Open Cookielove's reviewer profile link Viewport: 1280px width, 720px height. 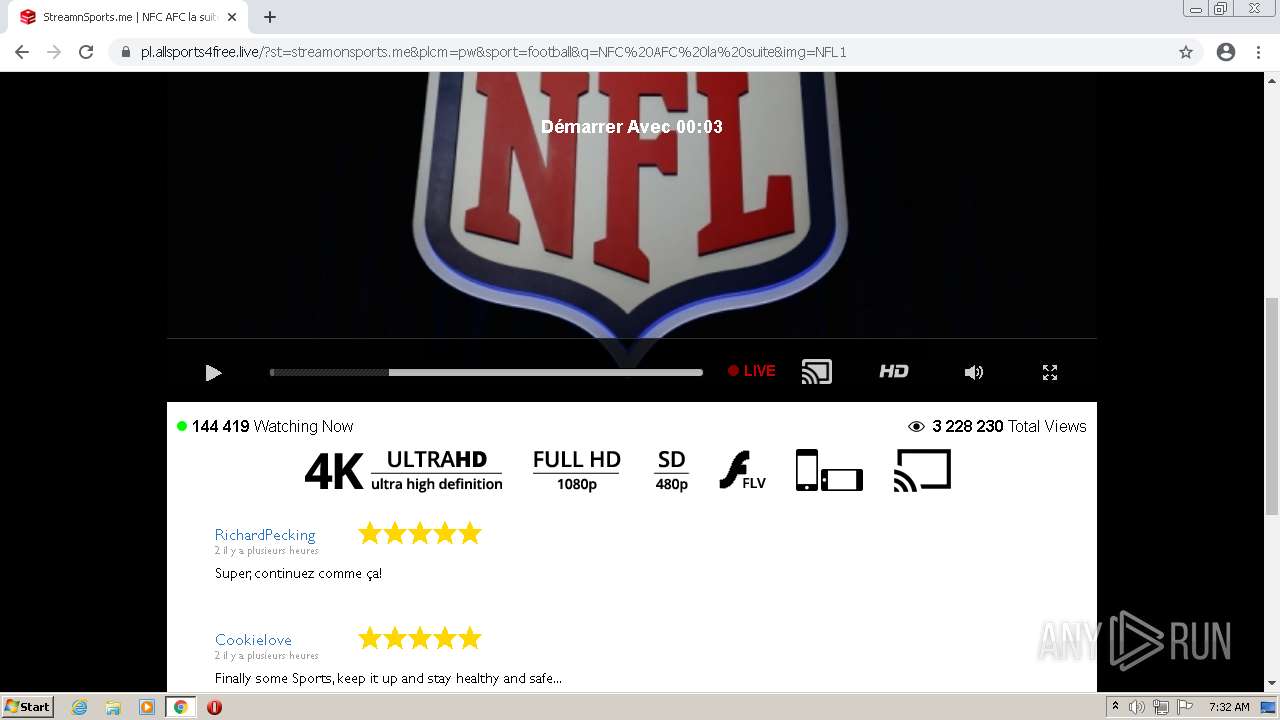click(x=253, y=640)
